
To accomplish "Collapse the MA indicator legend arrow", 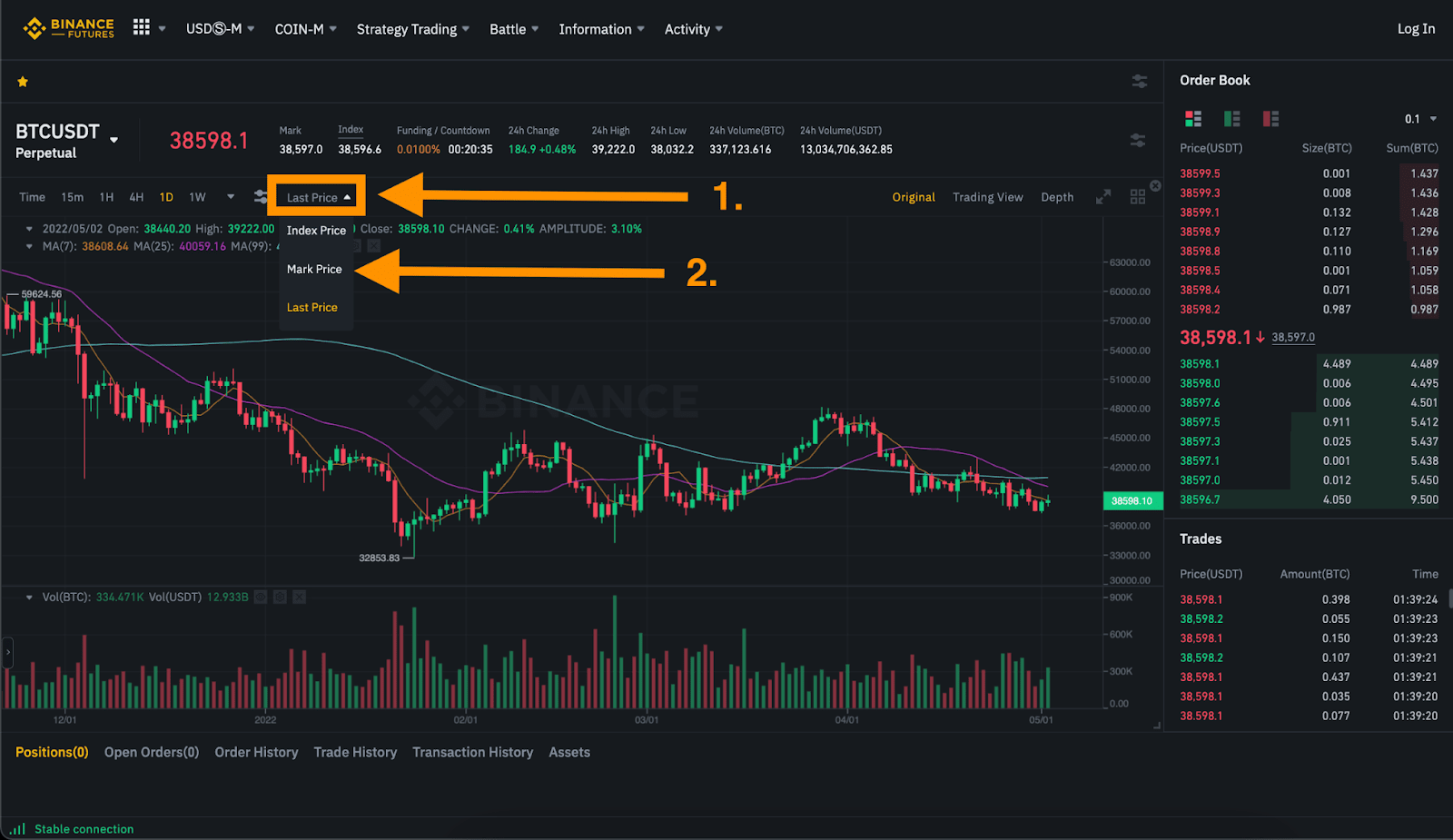I will [29, 246].
